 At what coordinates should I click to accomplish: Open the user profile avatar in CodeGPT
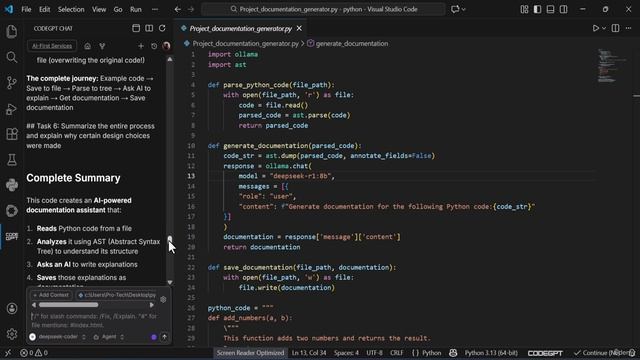[166, 46]
